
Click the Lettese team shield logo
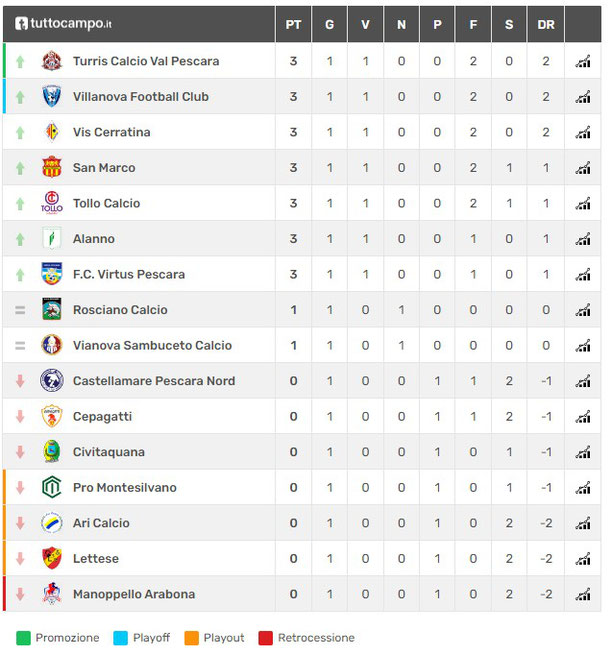click(x=52, y=558)
